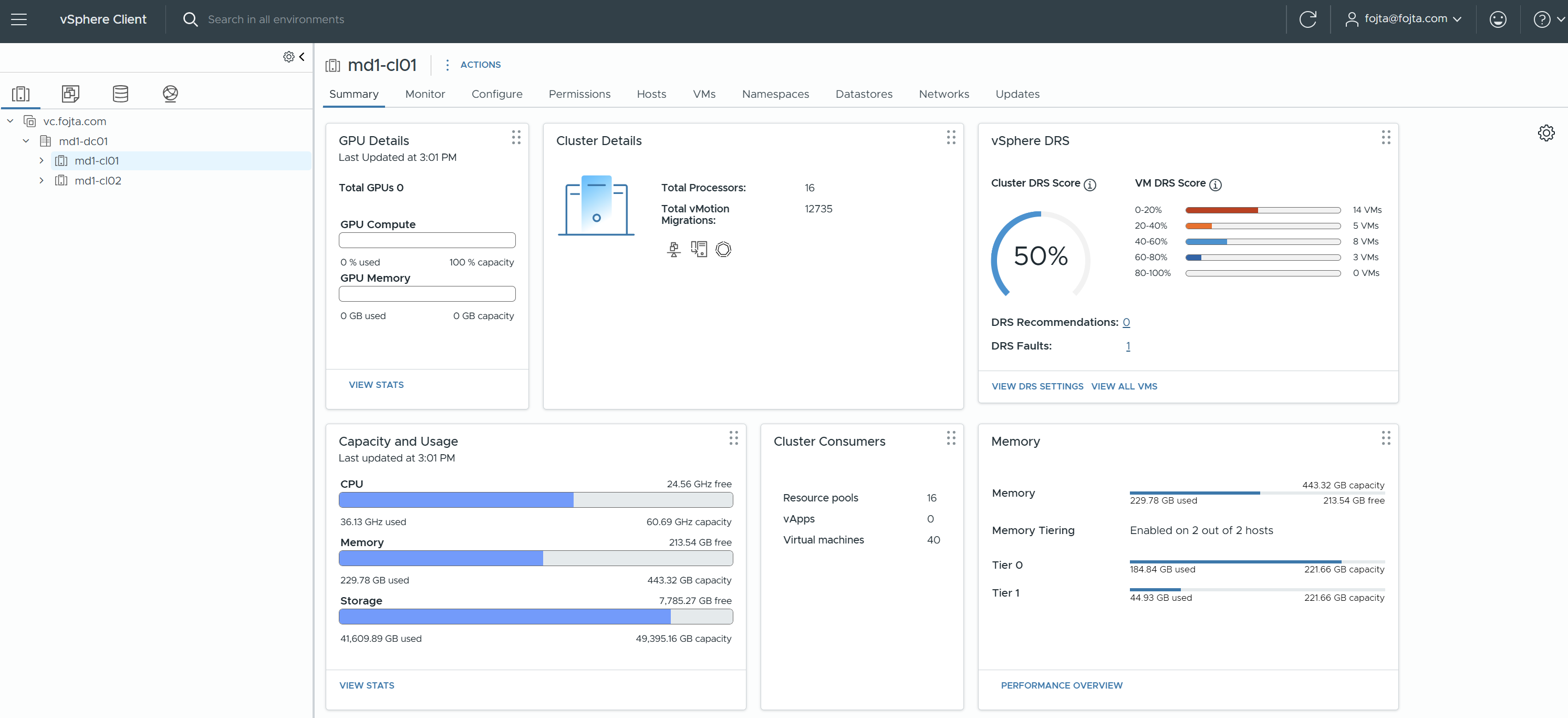Collapse the md1-dc01 datacenter node

[26, 141]
